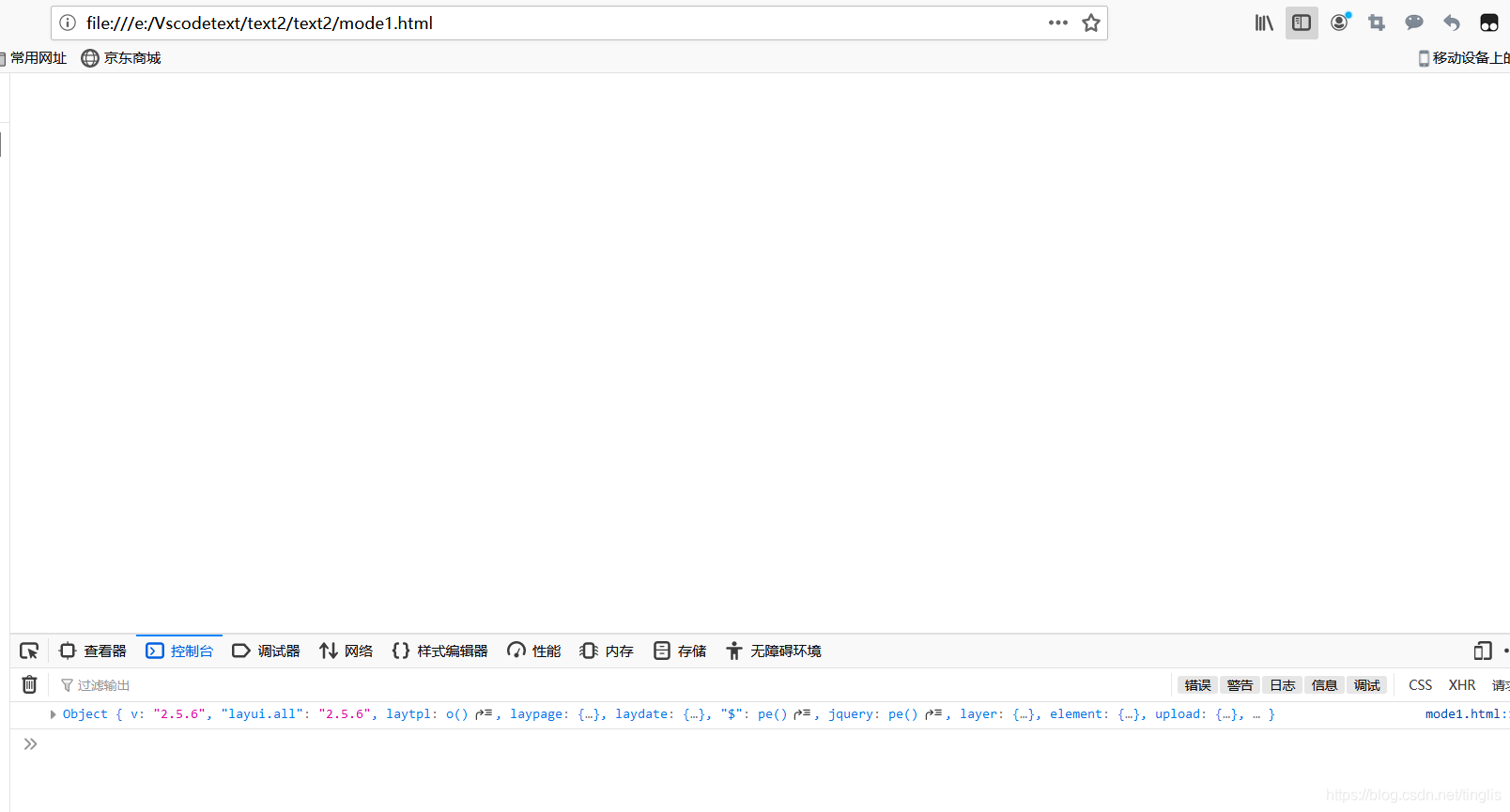1510x812 pixels.
Task: Switch to 调试器 debugger tab
Action: click(x=266, y=651)
